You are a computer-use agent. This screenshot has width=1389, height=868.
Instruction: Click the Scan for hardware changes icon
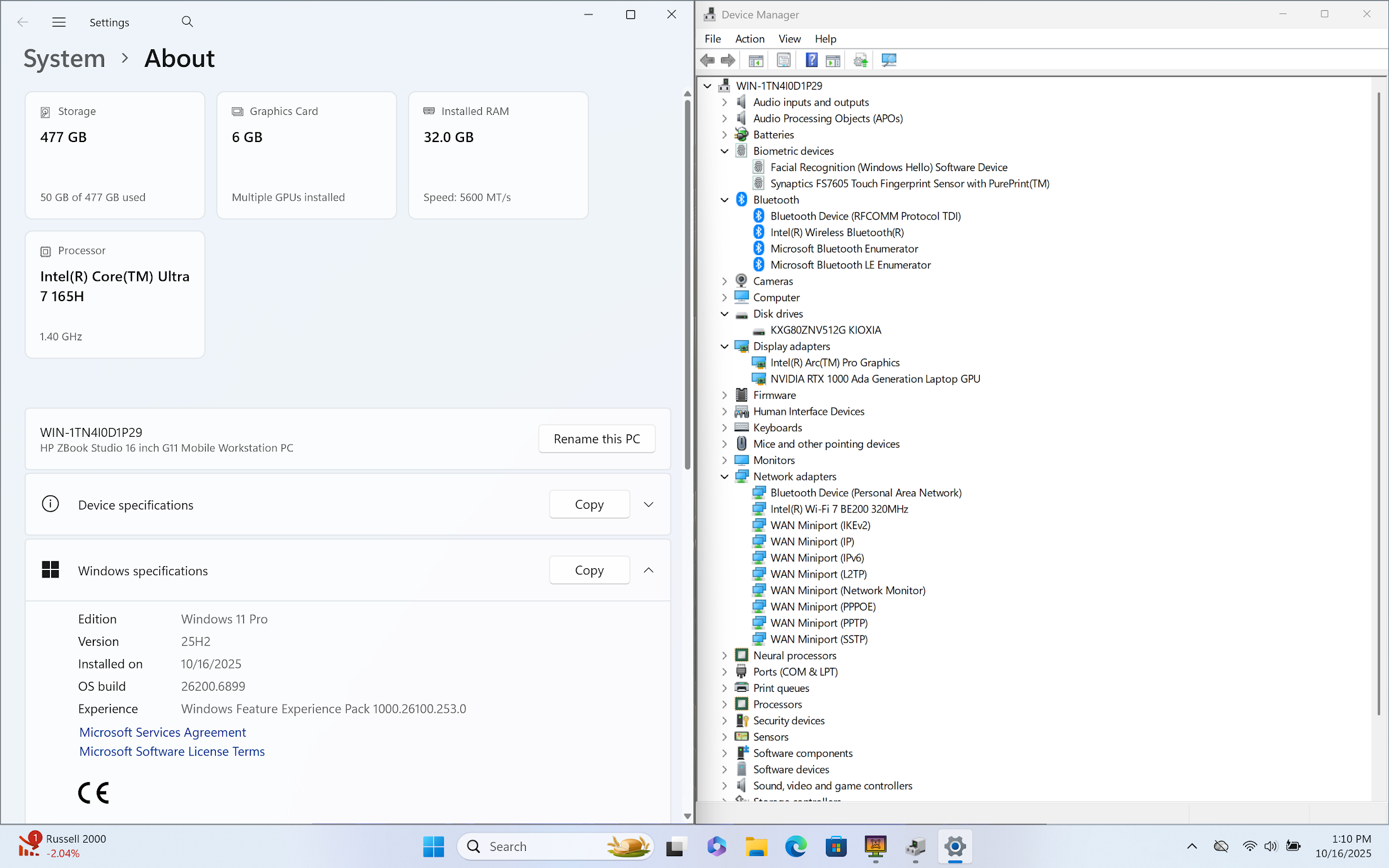(889, 61)
